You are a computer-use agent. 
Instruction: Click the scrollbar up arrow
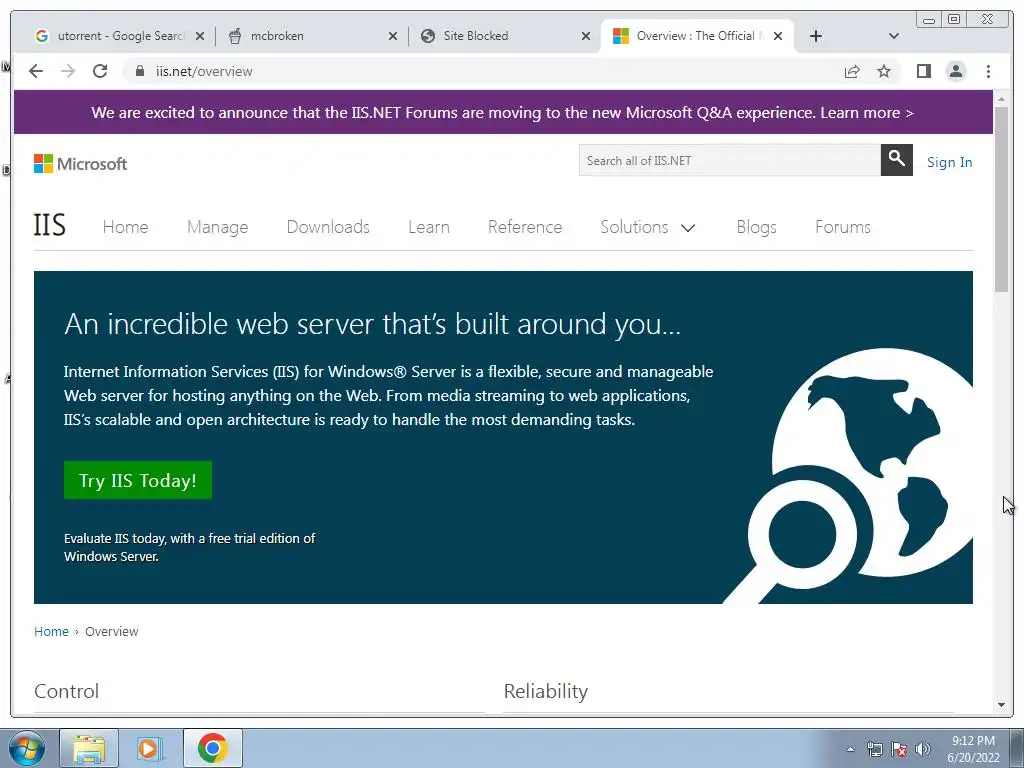point(1001,99)
